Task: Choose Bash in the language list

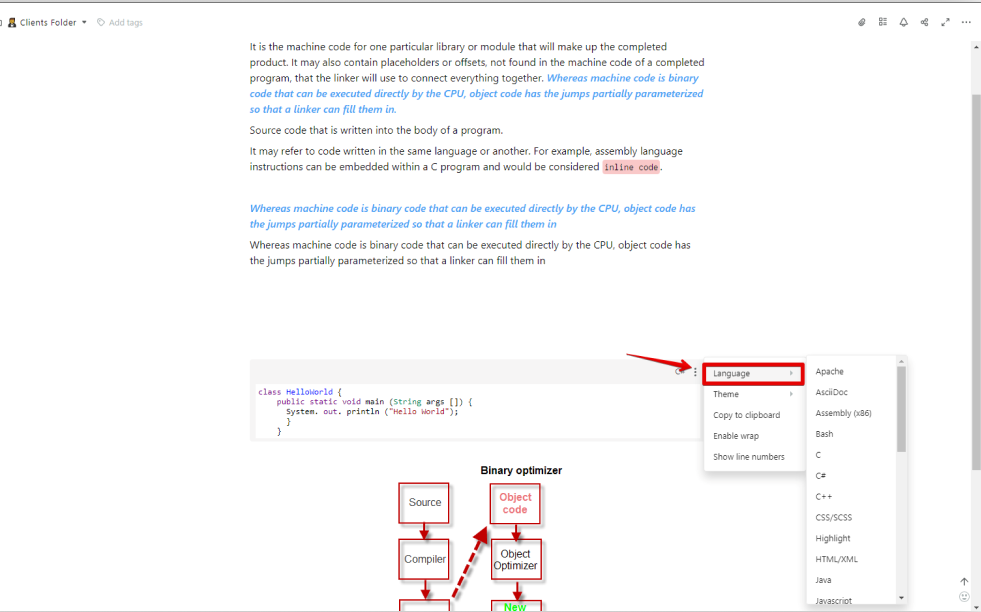Action: [x=824, y=434]
